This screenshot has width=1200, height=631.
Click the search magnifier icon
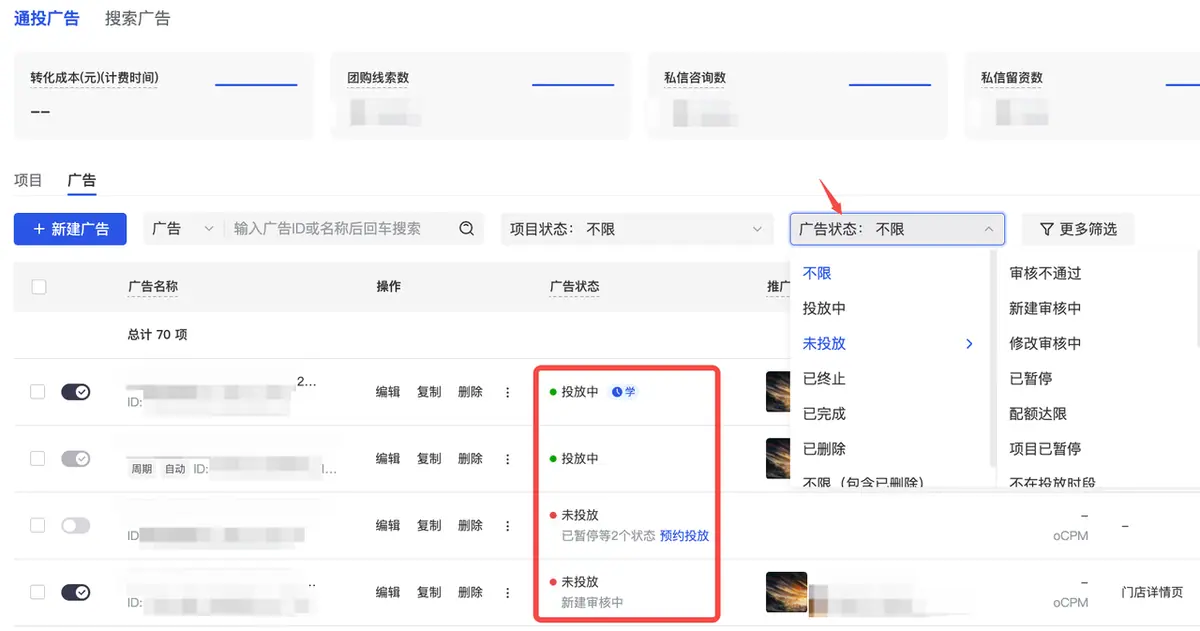click(466, 229)
